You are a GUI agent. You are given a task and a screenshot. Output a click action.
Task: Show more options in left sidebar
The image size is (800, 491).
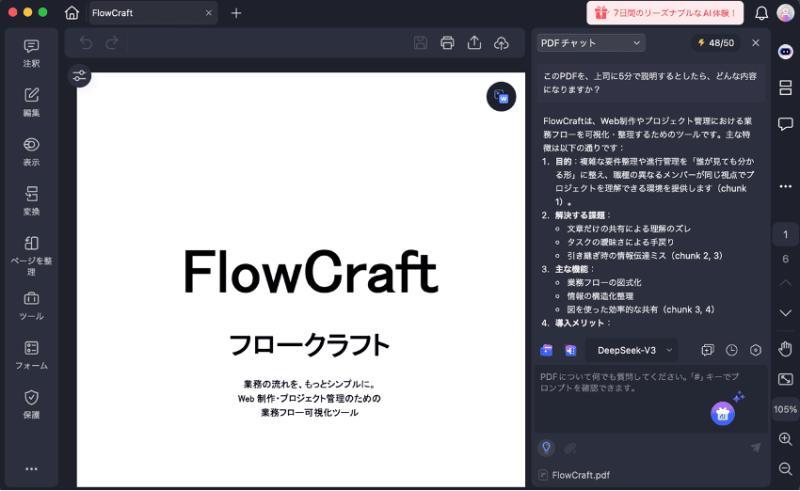31,469
